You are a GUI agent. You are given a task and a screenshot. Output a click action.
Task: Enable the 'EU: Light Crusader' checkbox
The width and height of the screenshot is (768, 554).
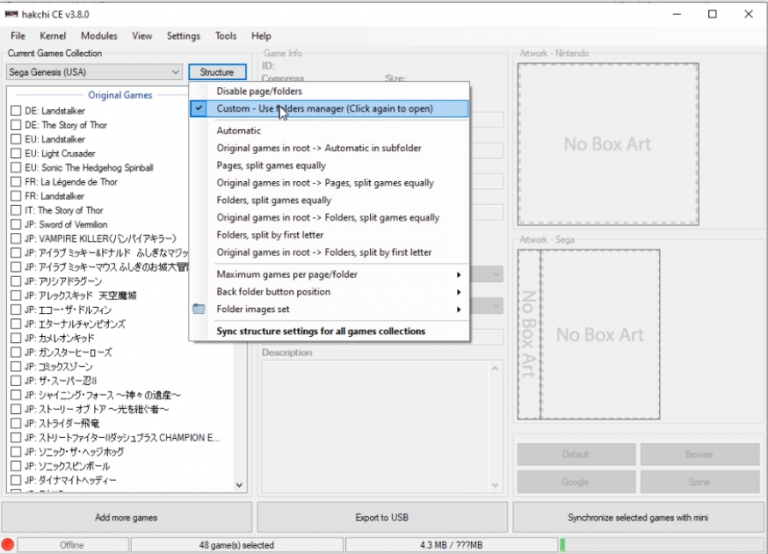click(x=15, y=154)
